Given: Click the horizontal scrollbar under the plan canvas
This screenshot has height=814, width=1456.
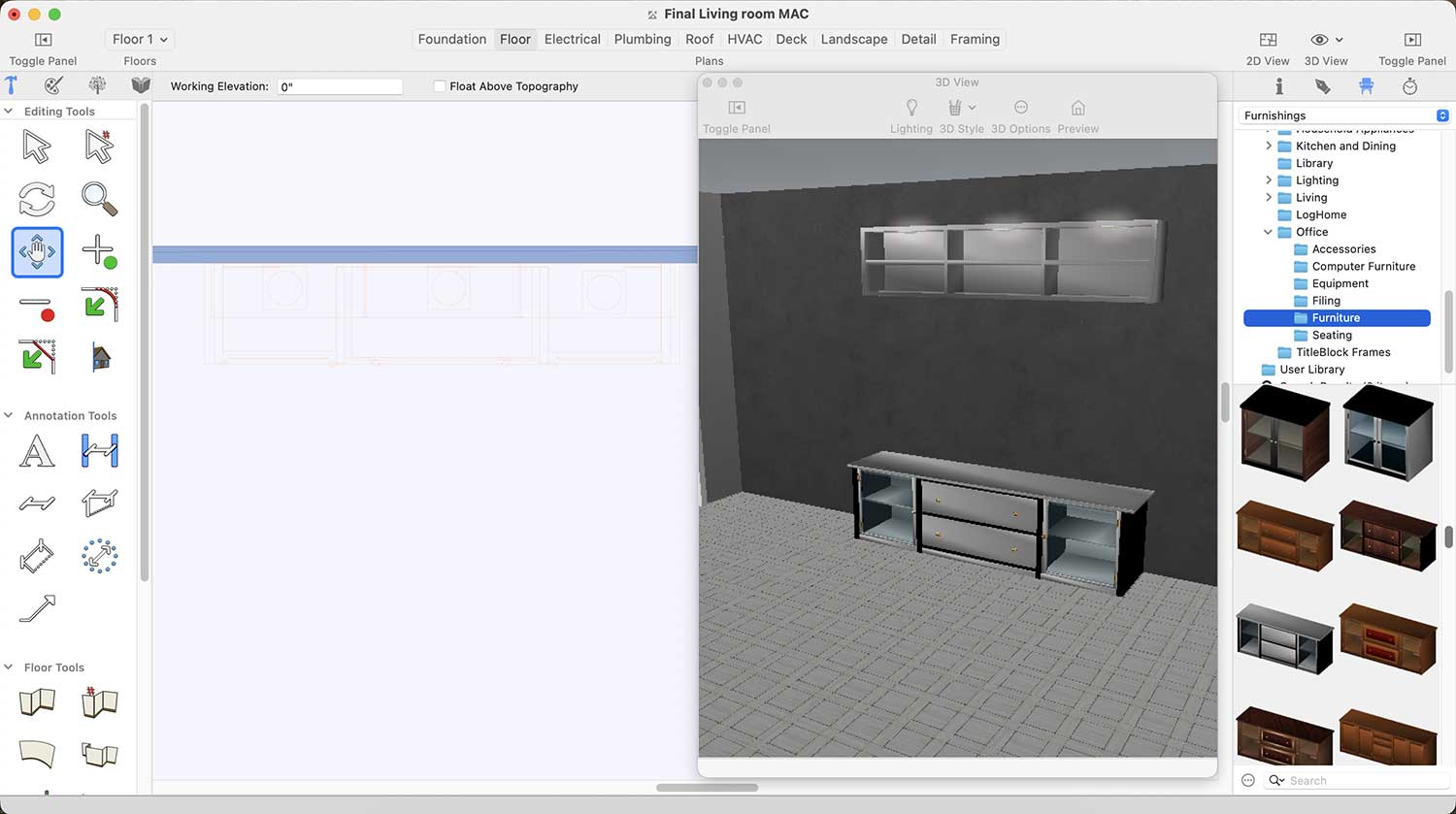Looking at the screenshot, I should (707, 787).
